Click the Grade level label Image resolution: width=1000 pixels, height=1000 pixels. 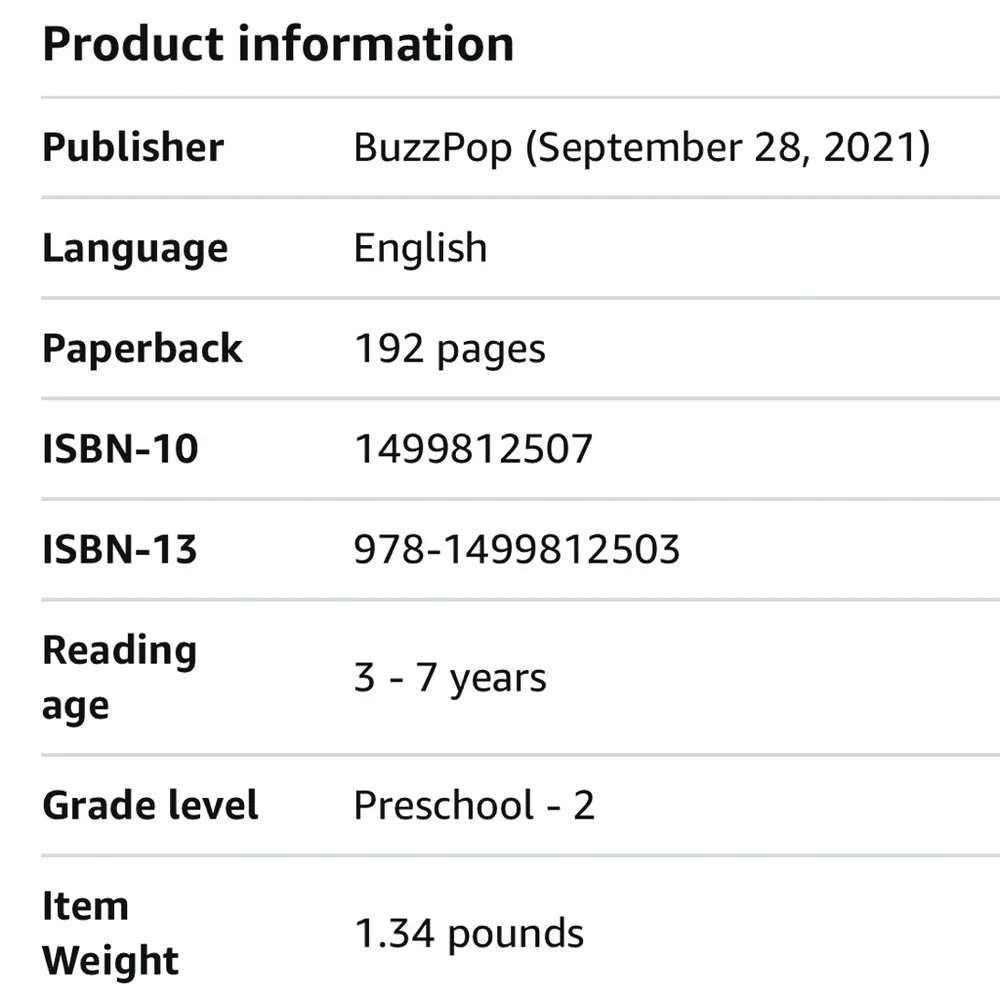click(x=150, y=806)
